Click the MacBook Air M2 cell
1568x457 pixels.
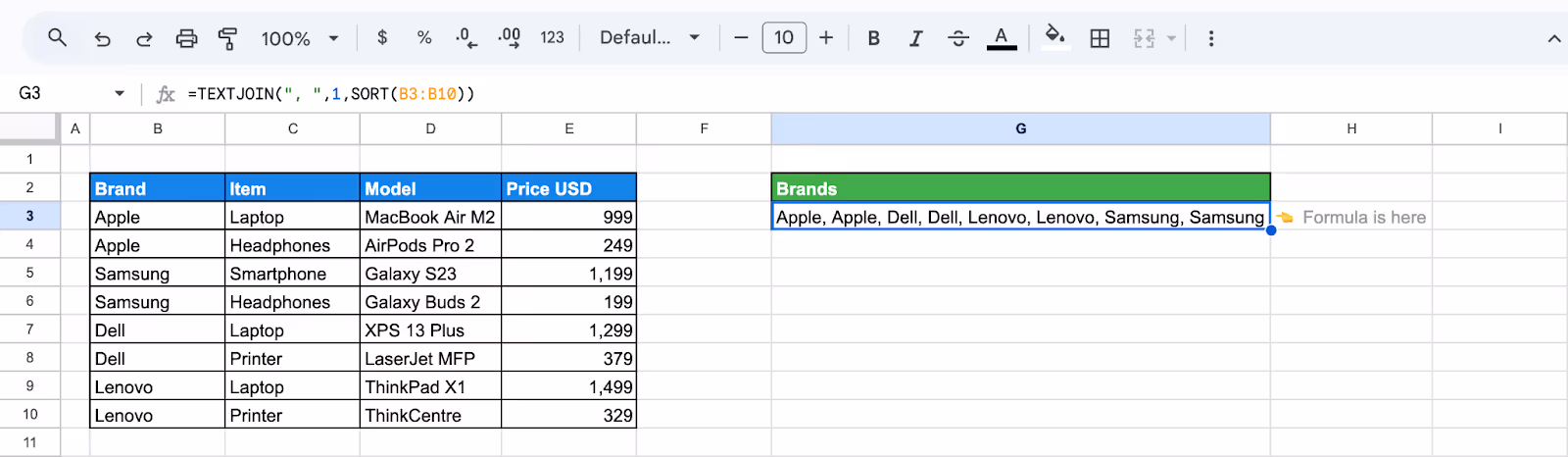point(431,217)
